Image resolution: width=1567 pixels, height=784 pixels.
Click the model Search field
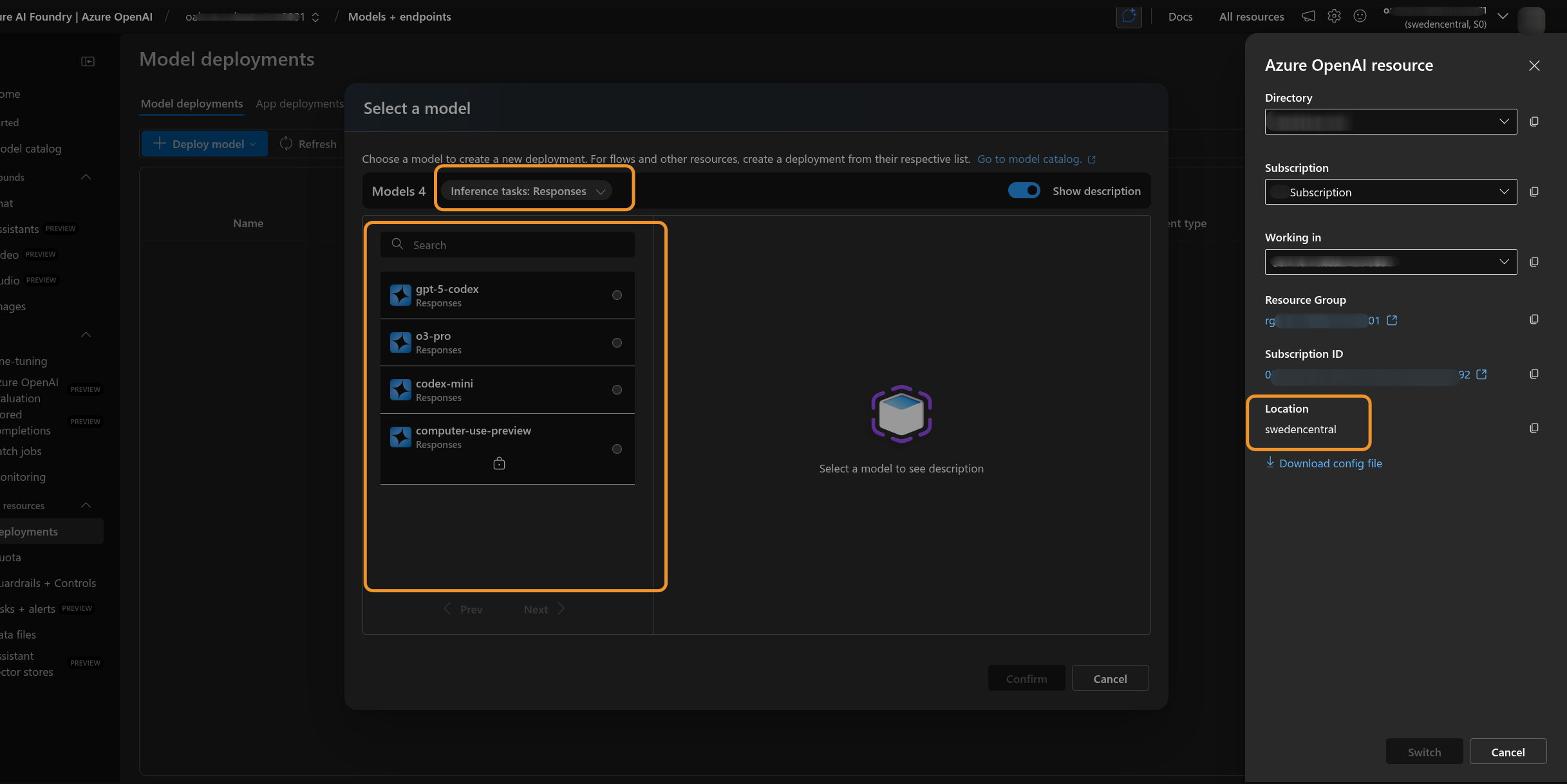pyautogui.click(x=507, y=245)
